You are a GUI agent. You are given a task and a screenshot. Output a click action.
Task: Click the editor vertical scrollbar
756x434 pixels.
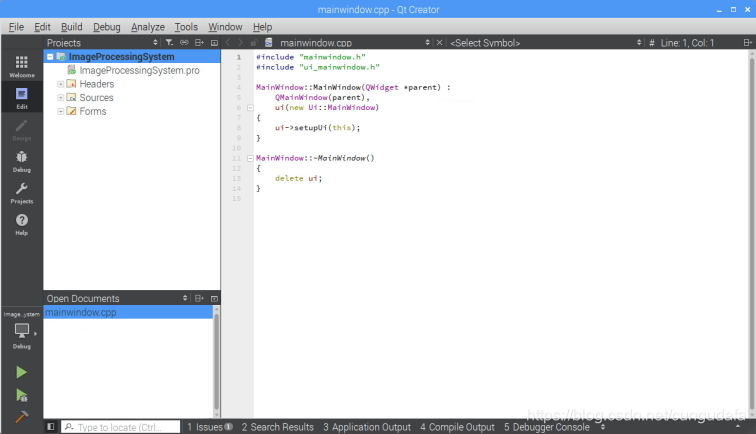[x=752, y=234]
